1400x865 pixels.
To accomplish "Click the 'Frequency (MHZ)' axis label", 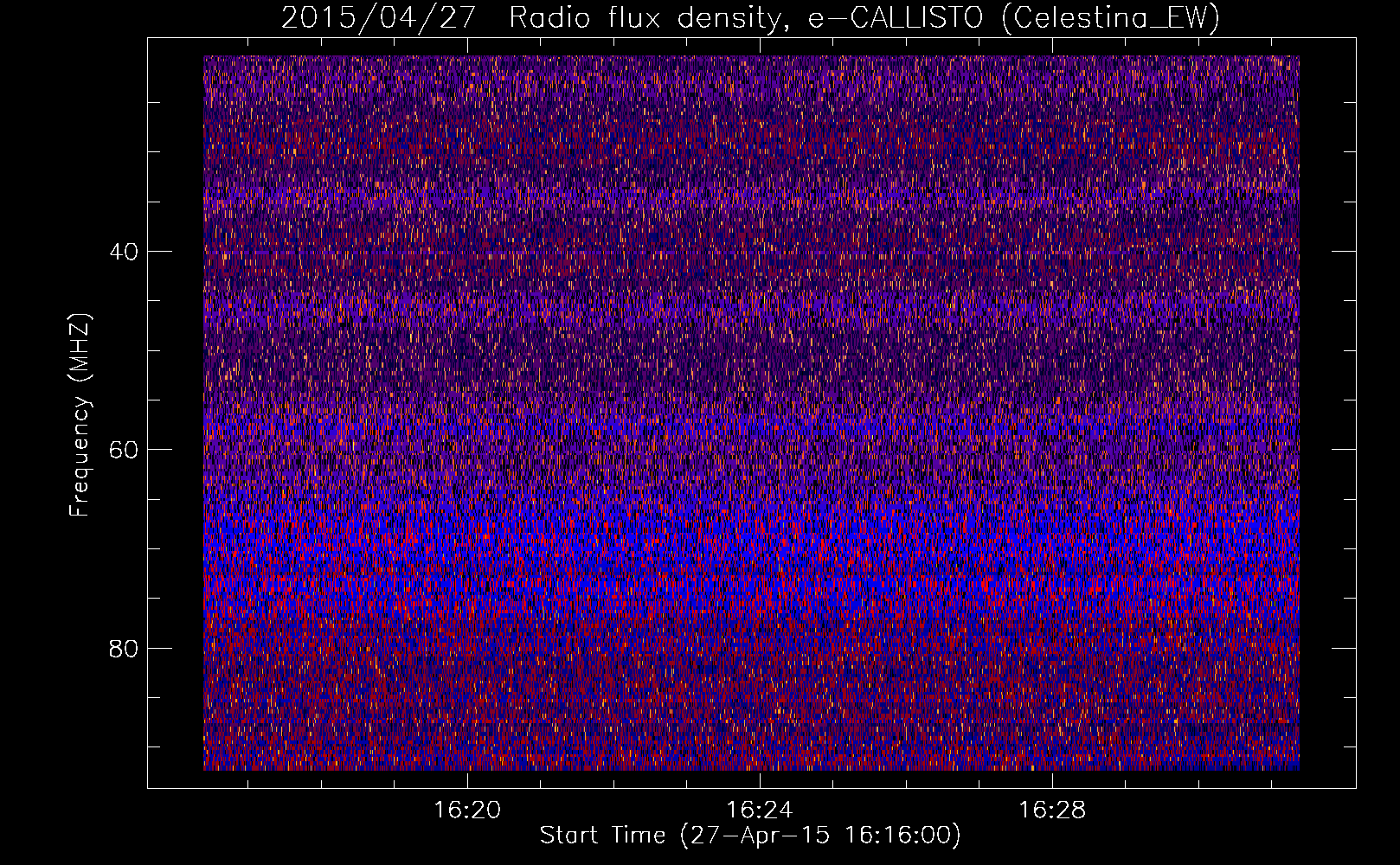I will [x=80, y=414].
